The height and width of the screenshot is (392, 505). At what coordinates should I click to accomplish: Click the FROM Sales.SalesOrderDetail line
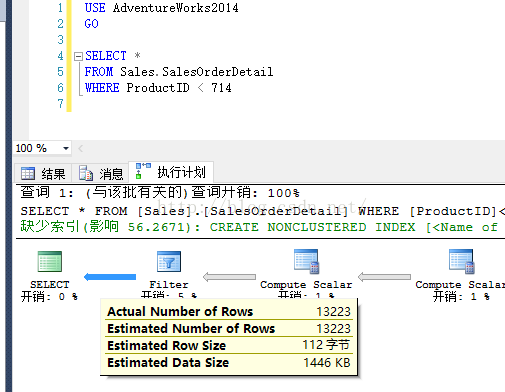[179, 72]
